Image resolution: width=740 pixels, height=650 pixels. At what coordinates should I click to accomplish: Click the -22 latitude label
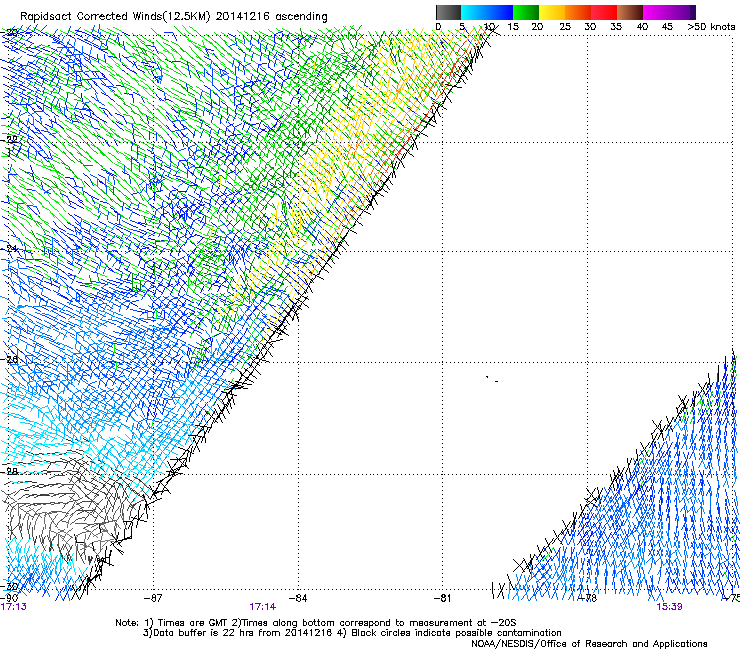(x=9, y=140)
